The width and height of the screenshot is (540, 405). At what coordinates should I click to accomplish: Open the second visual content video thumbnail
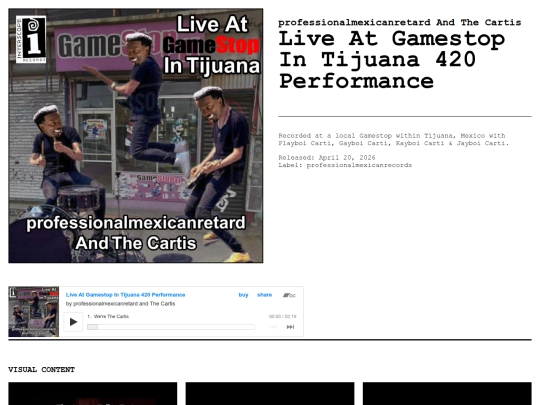pyautogui.click(x=270, y=393)
